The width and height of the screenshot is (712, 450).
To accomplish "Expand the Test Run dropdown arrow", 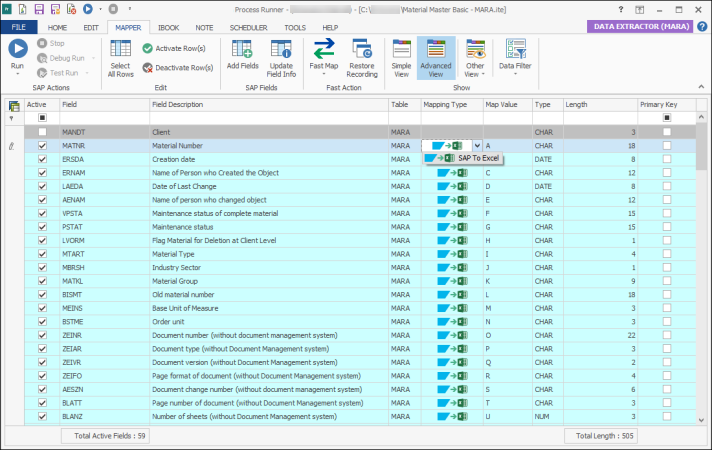I will [x=87, y=73].
